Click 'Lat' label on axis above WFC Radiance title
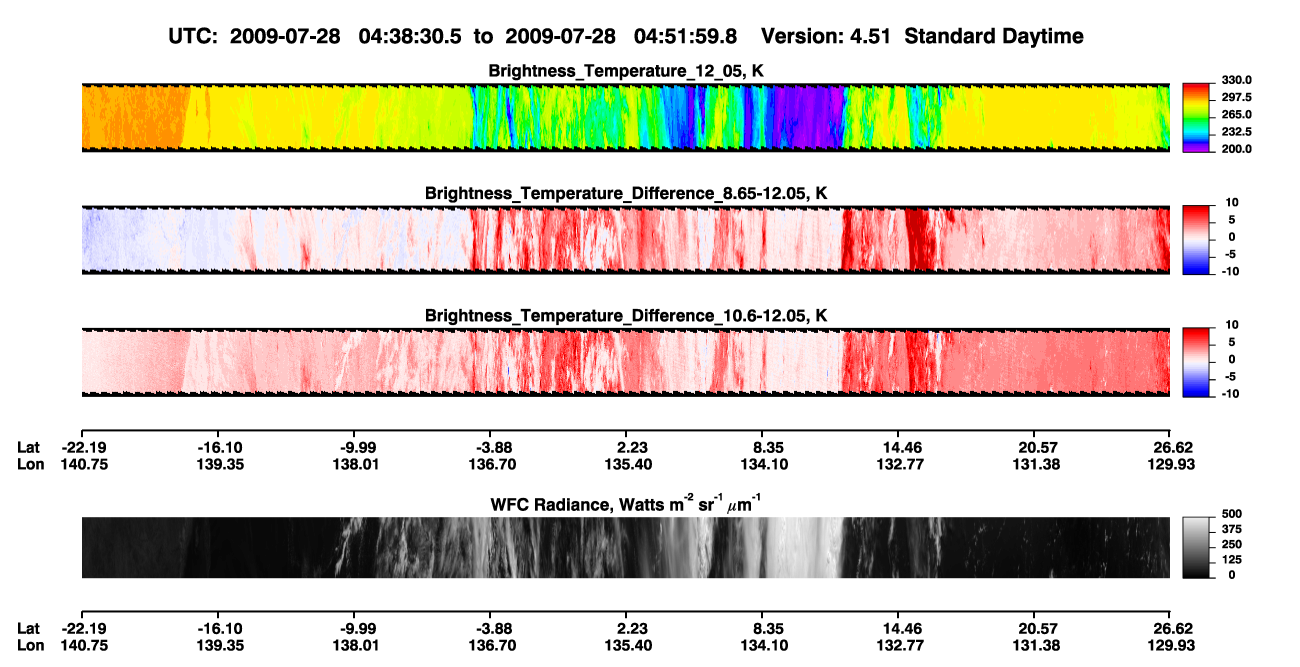The height and width of the screenshot is (667, 1300). [x=29, y=448]
